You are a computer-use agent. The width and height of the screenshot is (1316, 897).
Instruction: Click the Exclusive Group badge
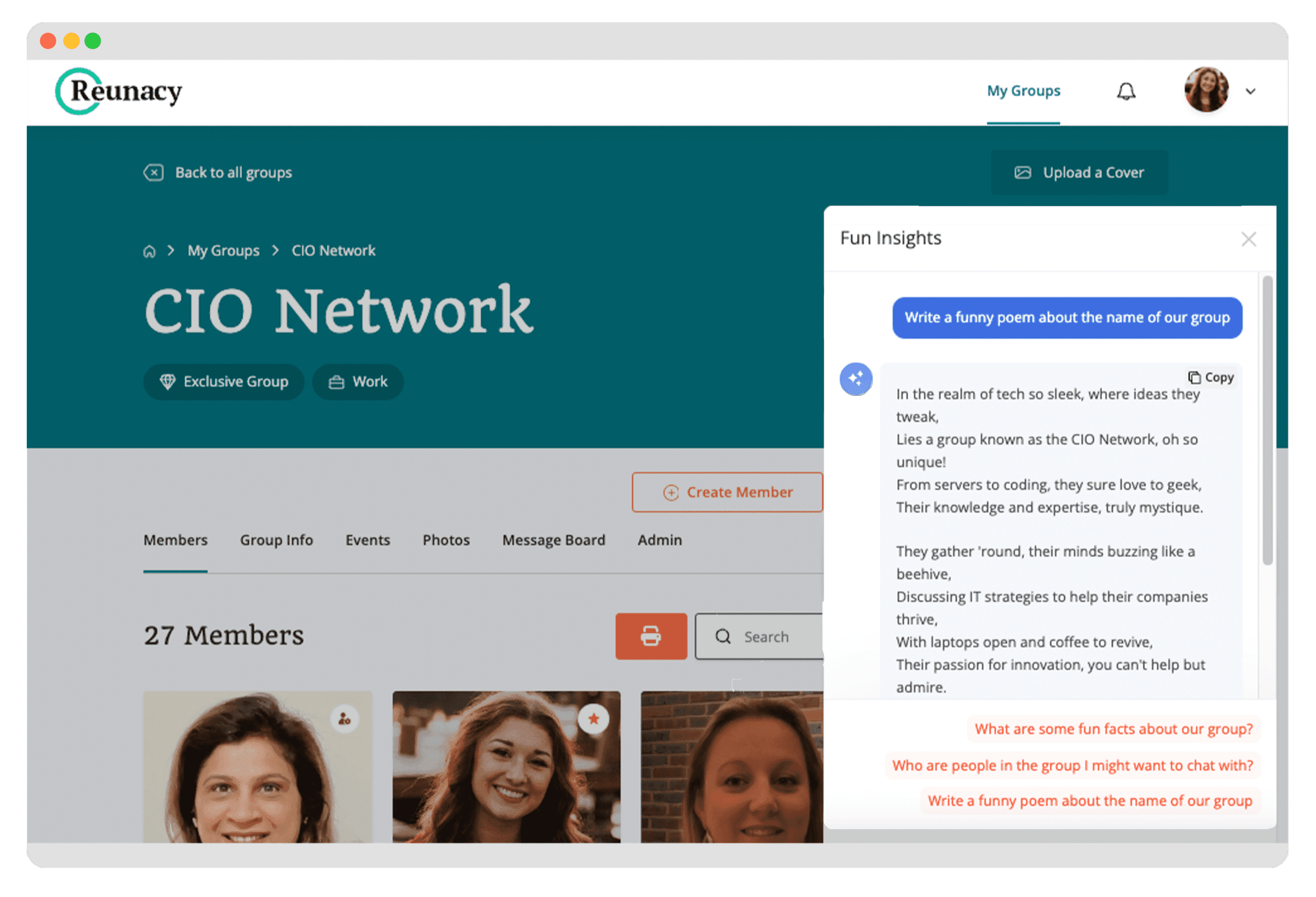click(224, 382)
